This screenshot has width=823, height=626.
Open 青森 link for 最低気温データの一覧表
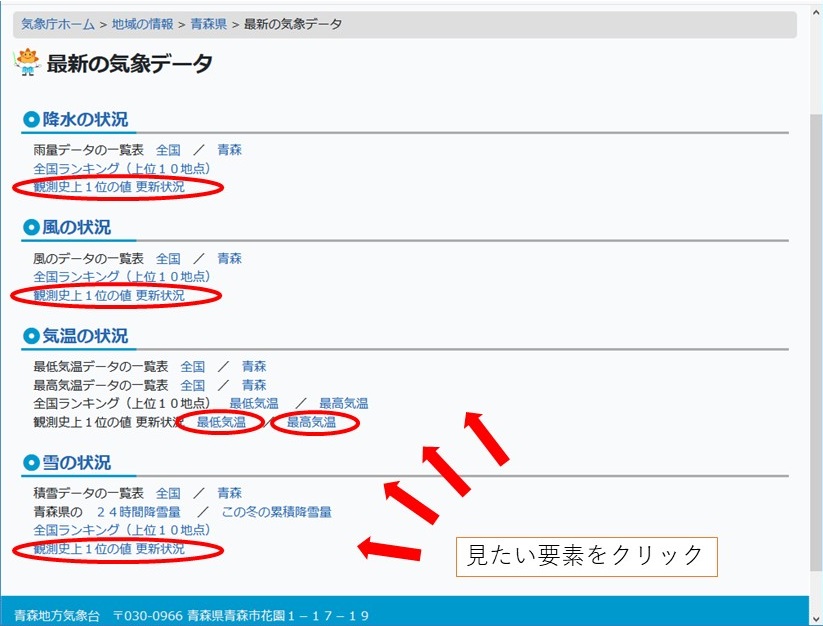point(254,366)
